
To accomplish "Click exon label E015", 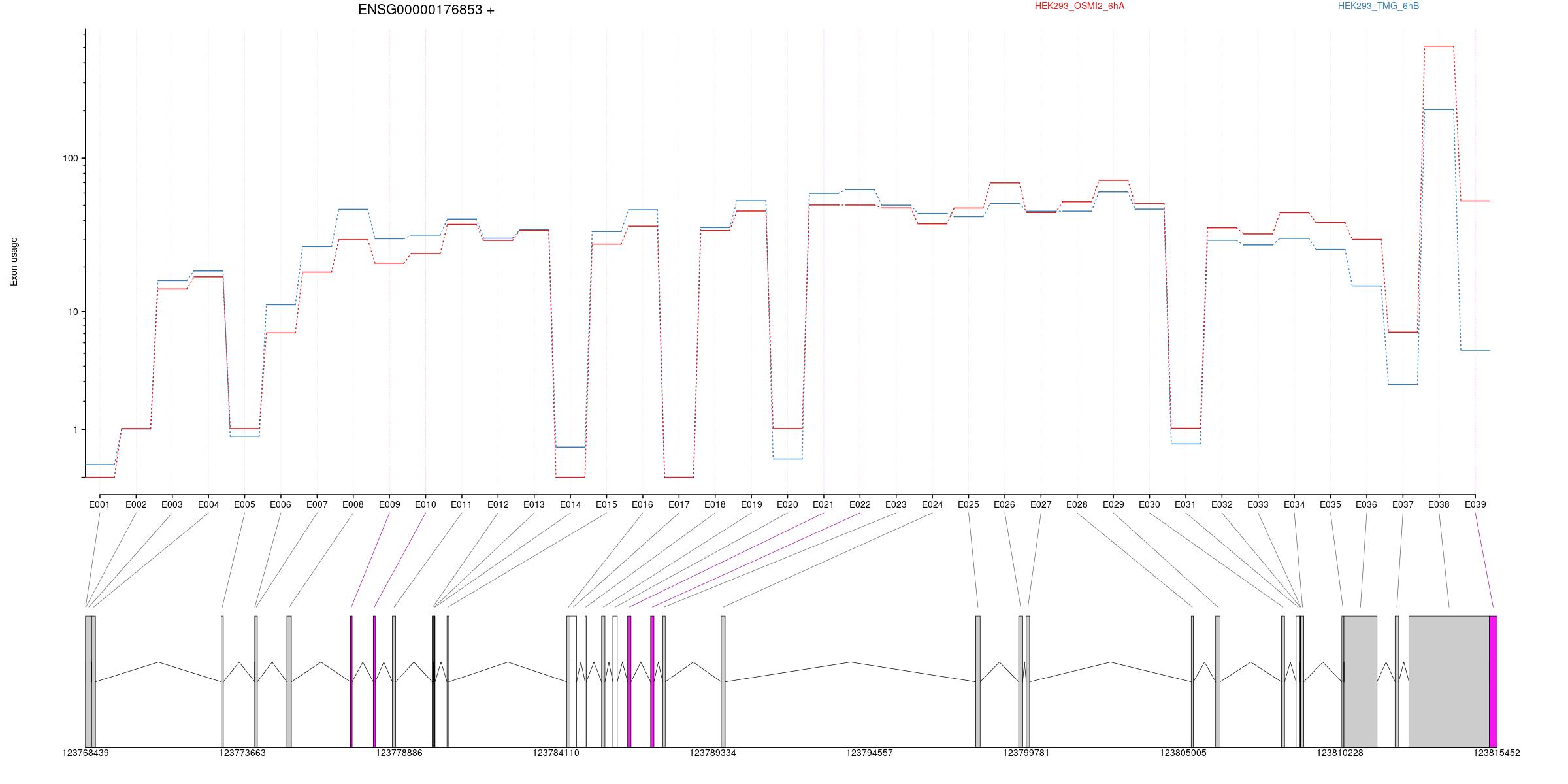I will [606, 504].
